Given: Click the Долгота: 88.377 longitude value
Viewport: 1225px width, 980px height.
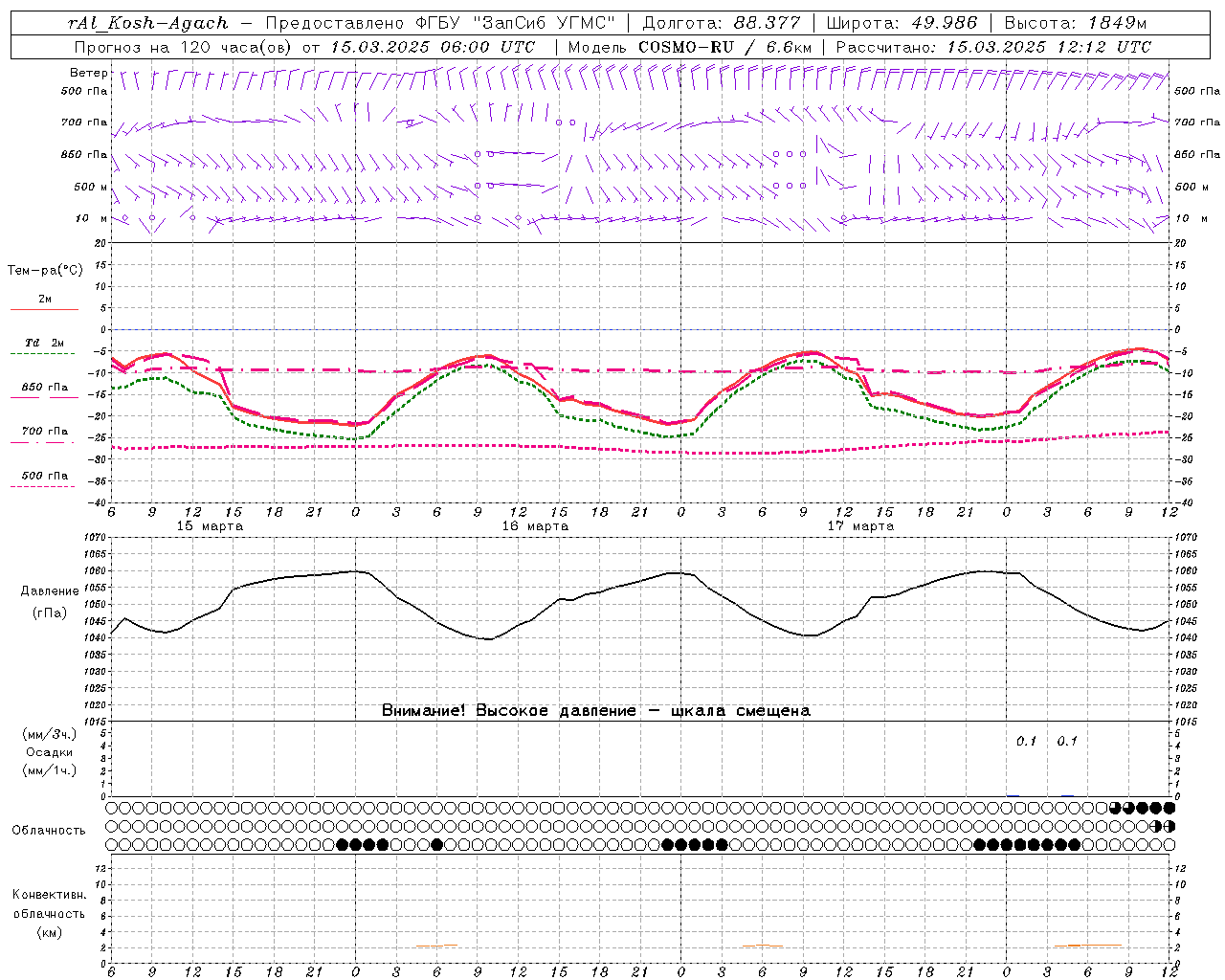Looking at the screenshot, I should point(722,23).
